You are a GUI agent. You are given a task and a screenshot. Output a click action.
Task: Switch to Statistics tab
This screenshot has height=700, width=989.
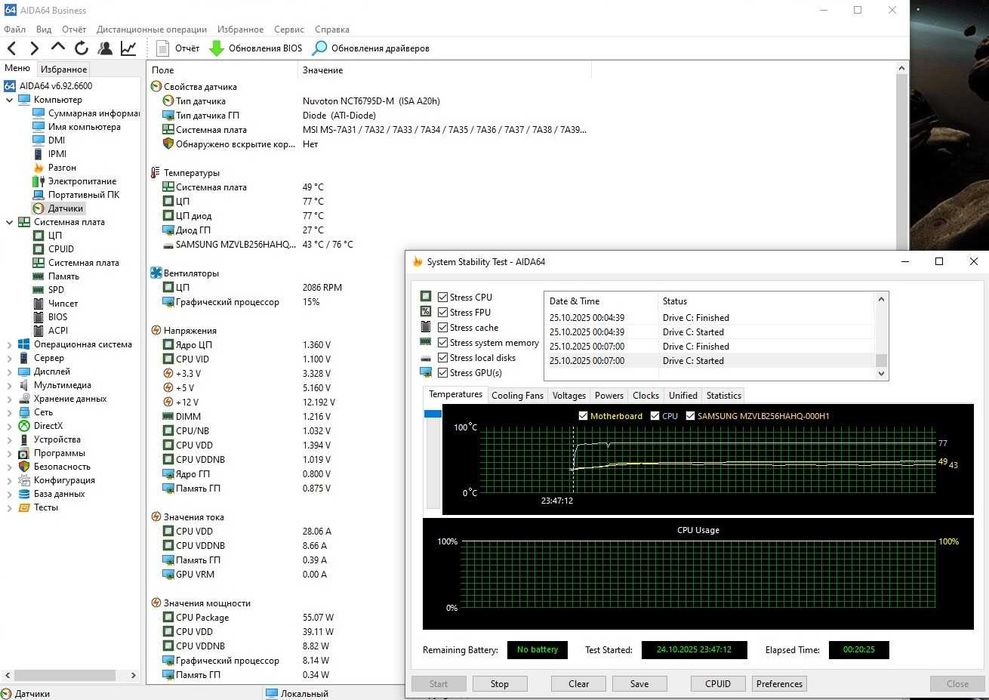click(723, 395)
